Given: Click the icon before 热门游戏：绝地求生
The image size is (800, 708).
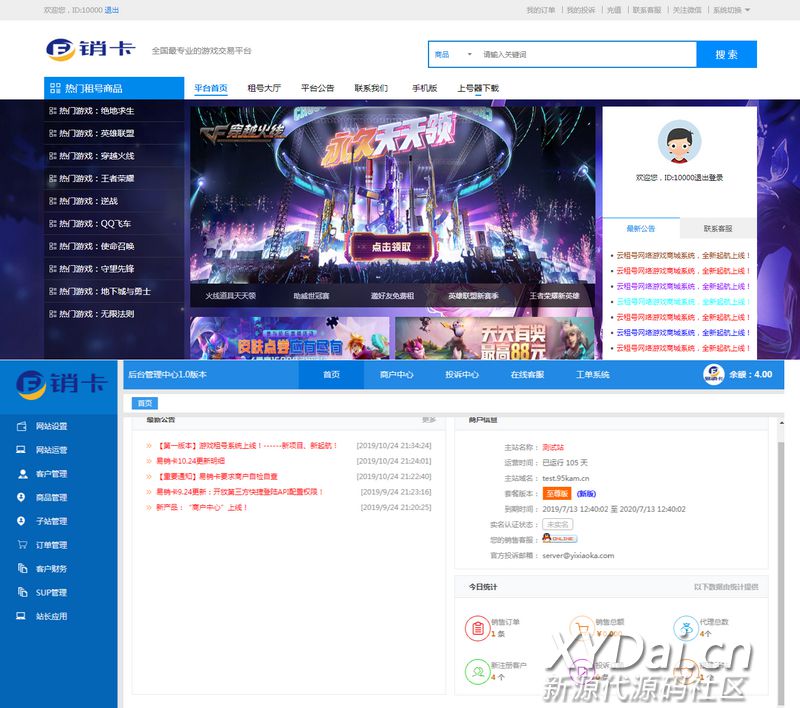Looking at the screenshot, I should 53,111.
